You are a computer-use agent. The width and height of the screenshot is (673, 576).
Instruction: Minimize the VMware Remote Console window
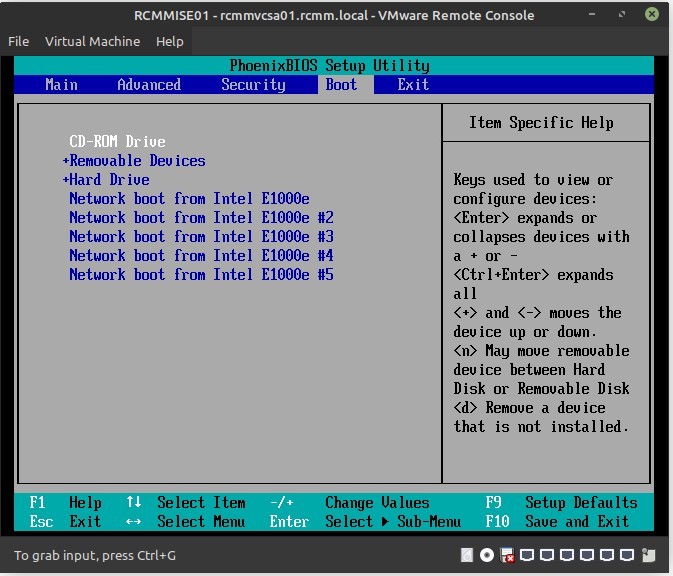pos(592,14)
